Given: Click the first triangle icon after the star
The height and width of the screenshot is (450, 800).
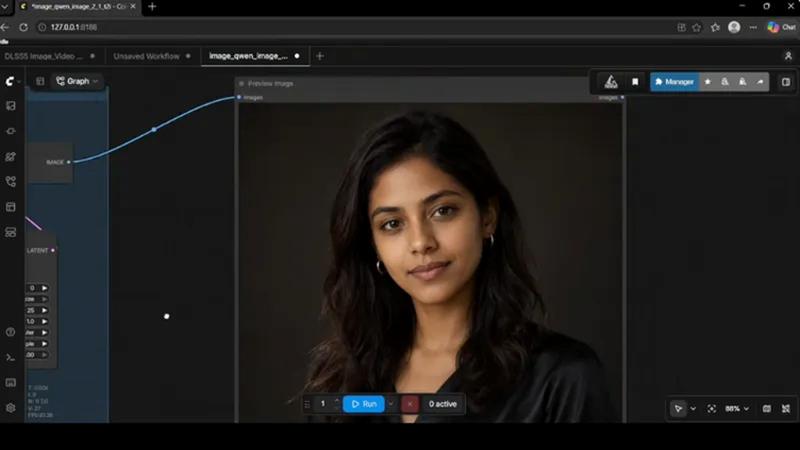Looking at the screenshot, I should (x=725, y=82).
